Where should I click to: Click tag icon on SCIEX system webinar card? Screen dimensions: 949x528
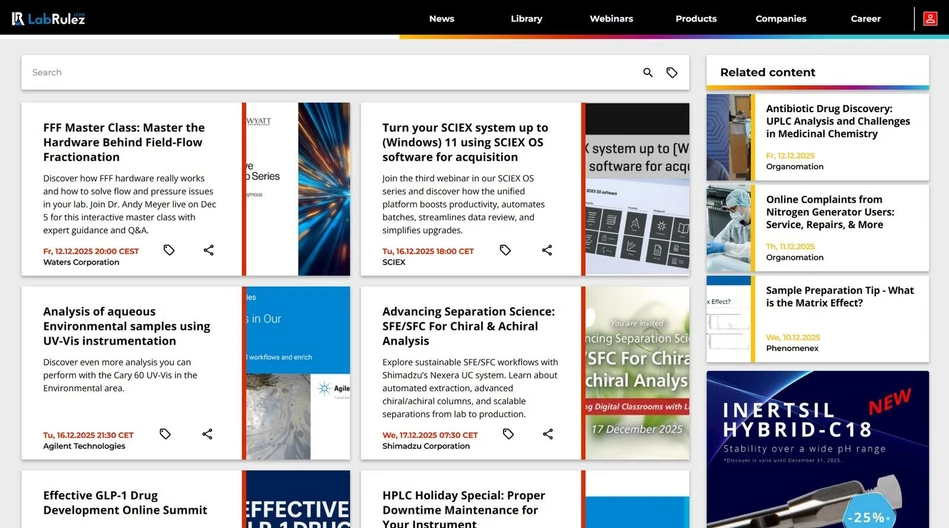coord(505,250)
